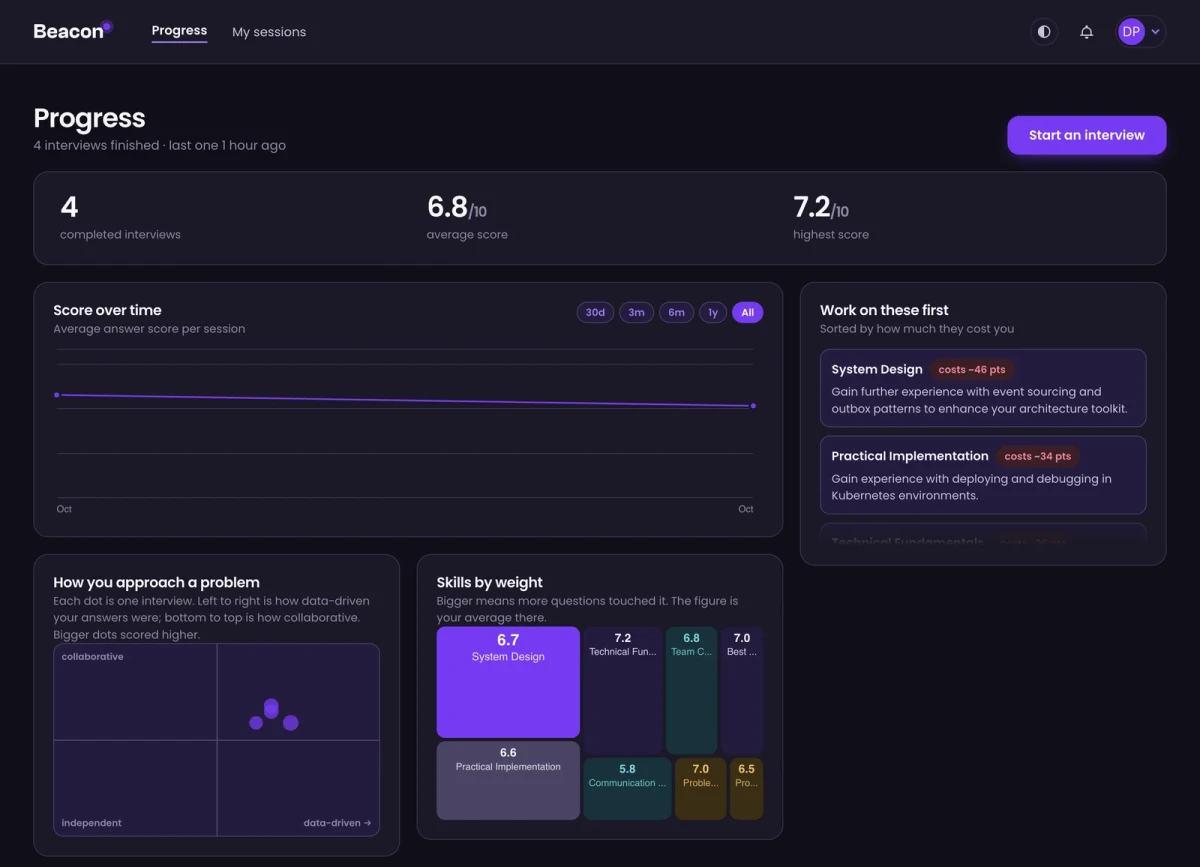This screenshot has width=1200, height=867.
Task: Select the Pro... 6.5 treemap tile
Action: [746, 789]
